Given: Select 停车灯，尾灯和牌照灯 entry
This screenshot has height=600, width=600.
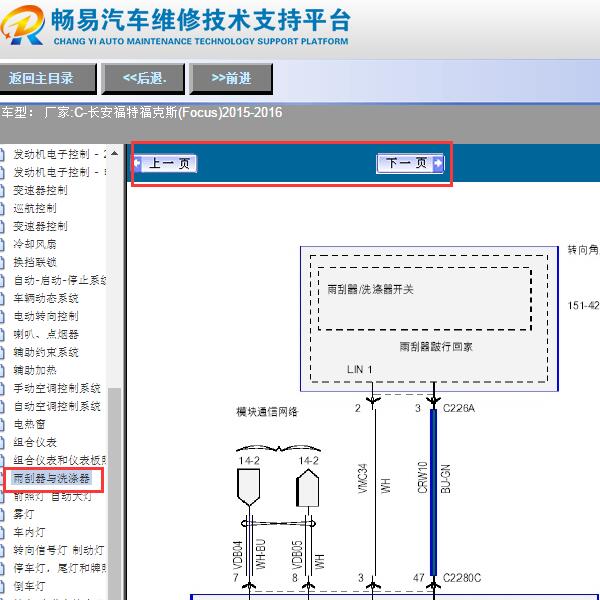Looking at the screenshot, I should pos(60,568).
